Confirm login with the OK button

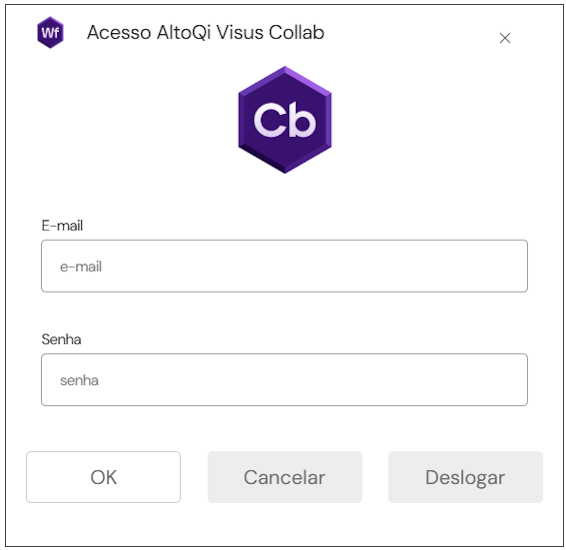coord(103,477)
